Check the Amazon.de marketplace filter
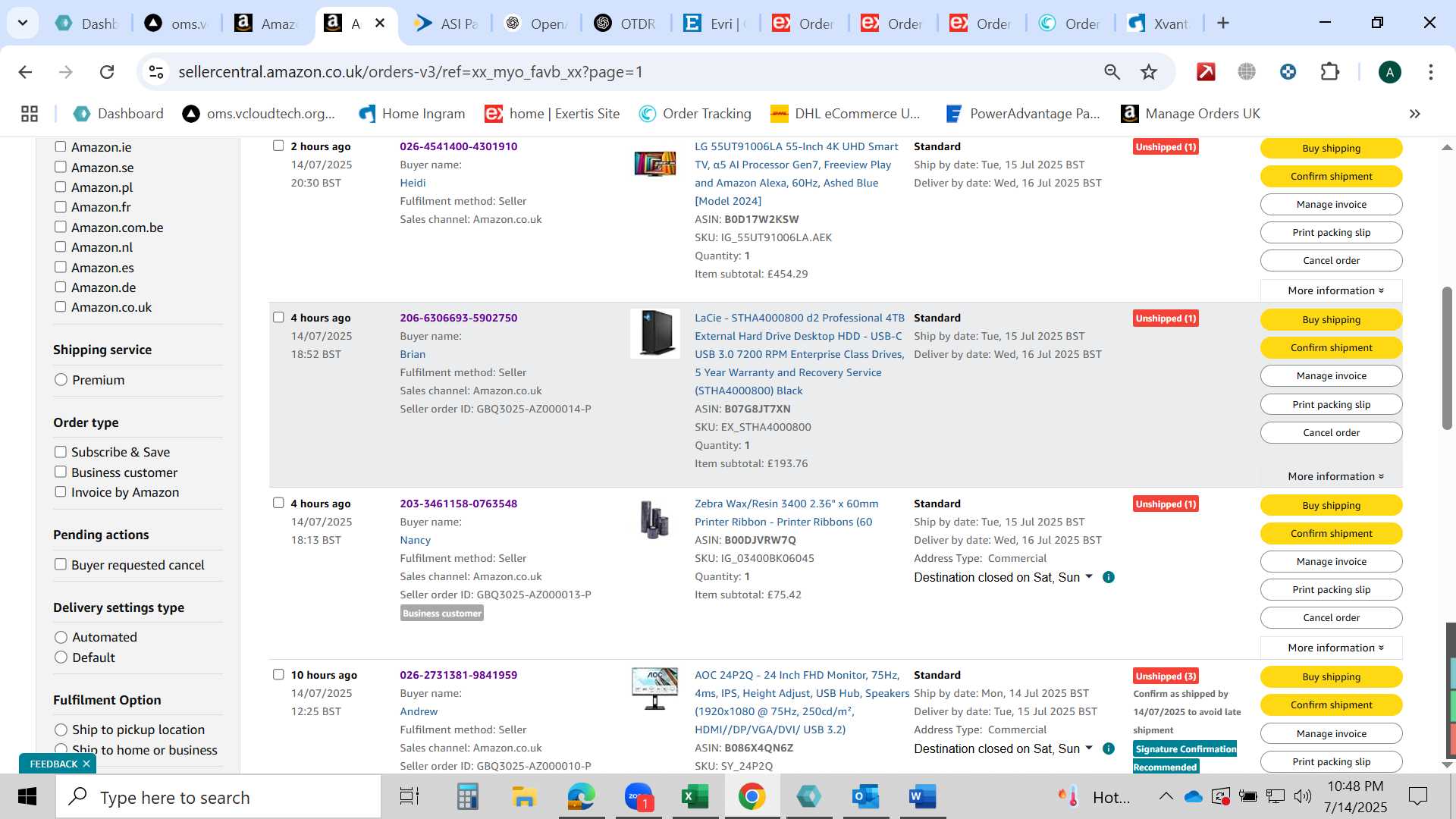1456x819 pixels. coord(61,287)
